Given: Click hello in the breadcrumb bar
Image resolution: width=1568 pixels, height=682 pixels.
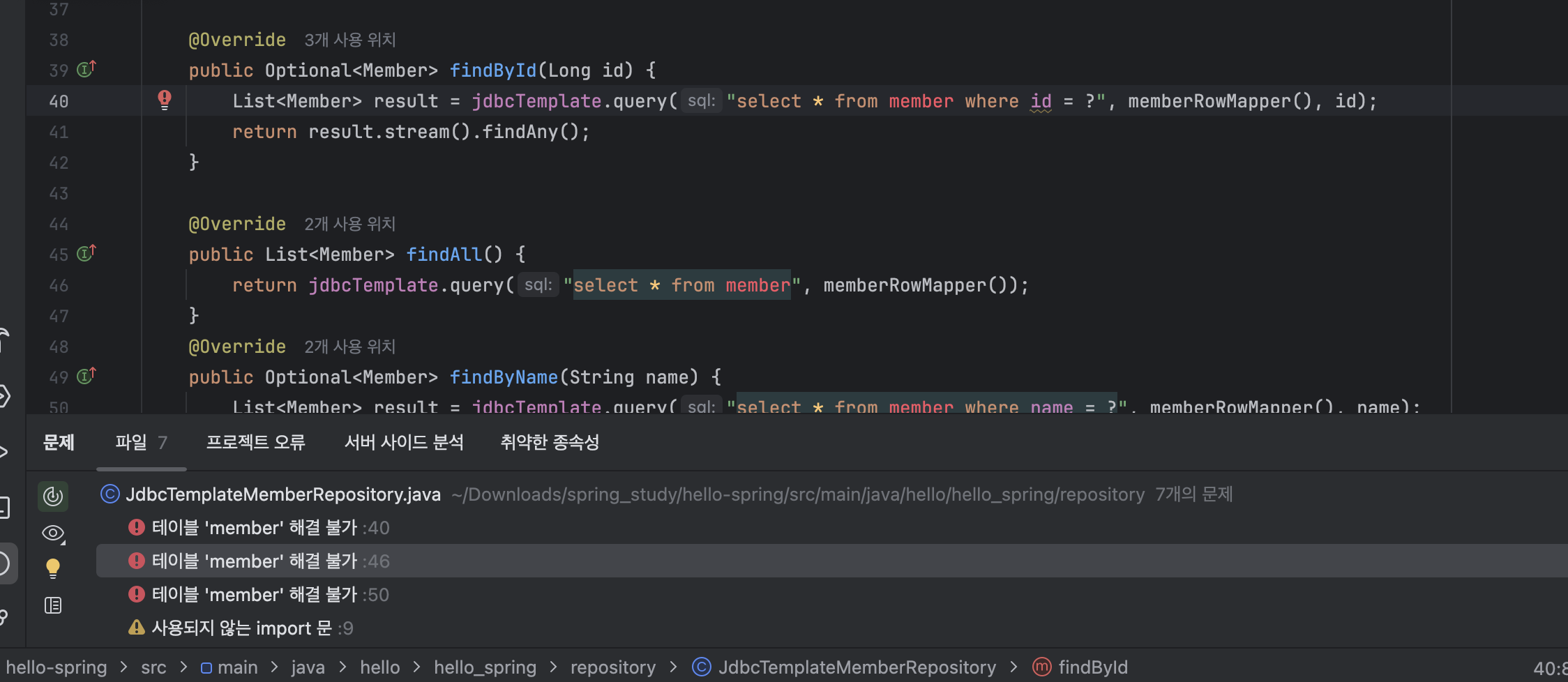Looking at the screenshot, I should pyautogui.click(x=379, y=667).
